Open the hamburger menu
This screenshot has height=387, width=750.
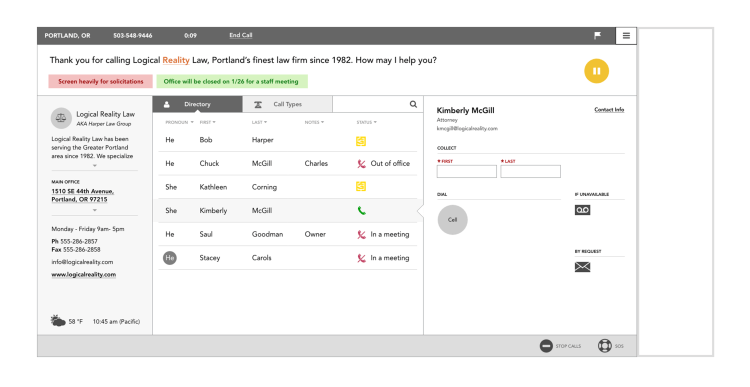click(x=626, y=35)
